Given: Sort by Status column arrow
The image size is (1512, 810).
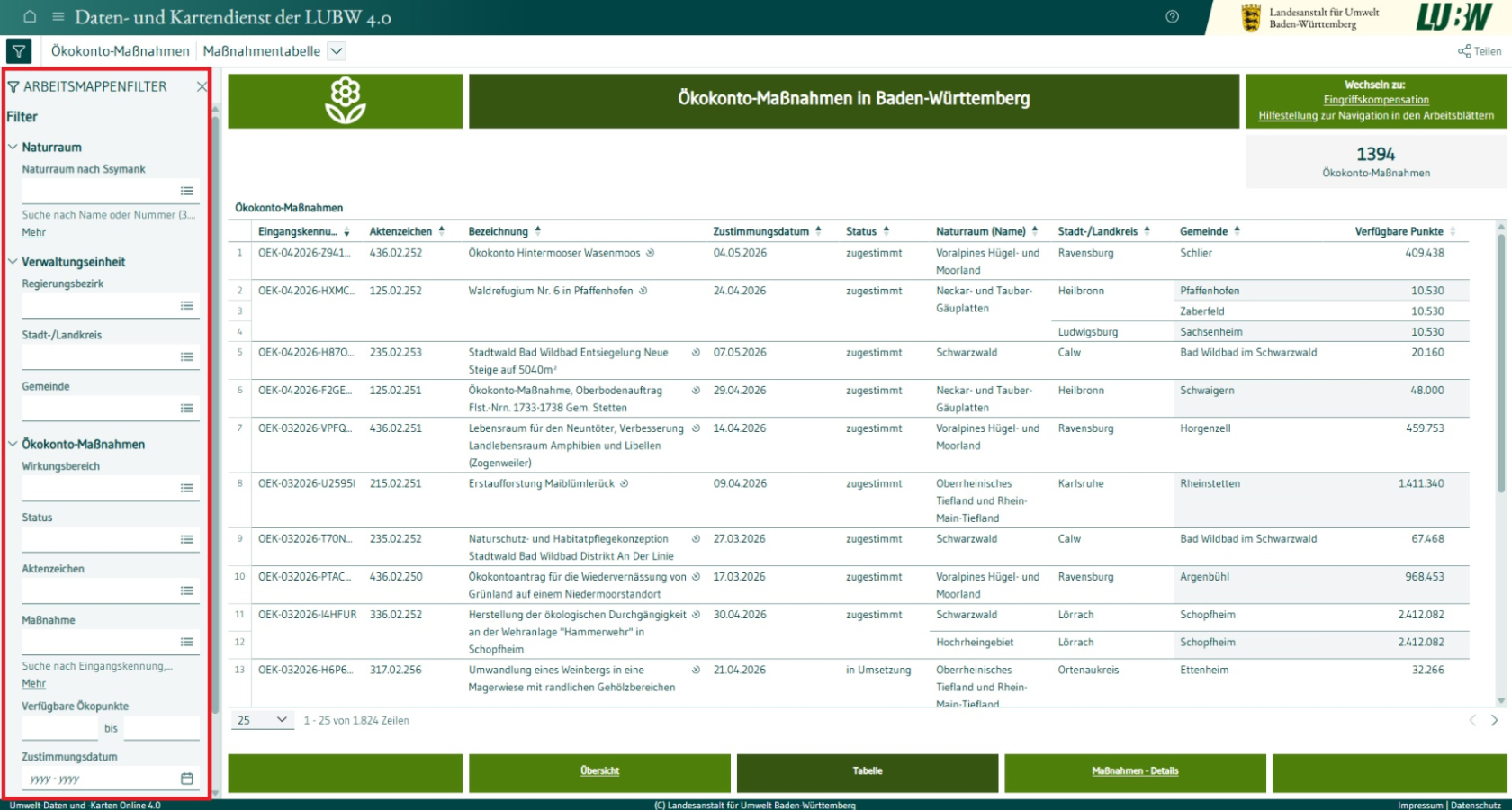Looking at the screenshot, I should click(x=886, y=231).
